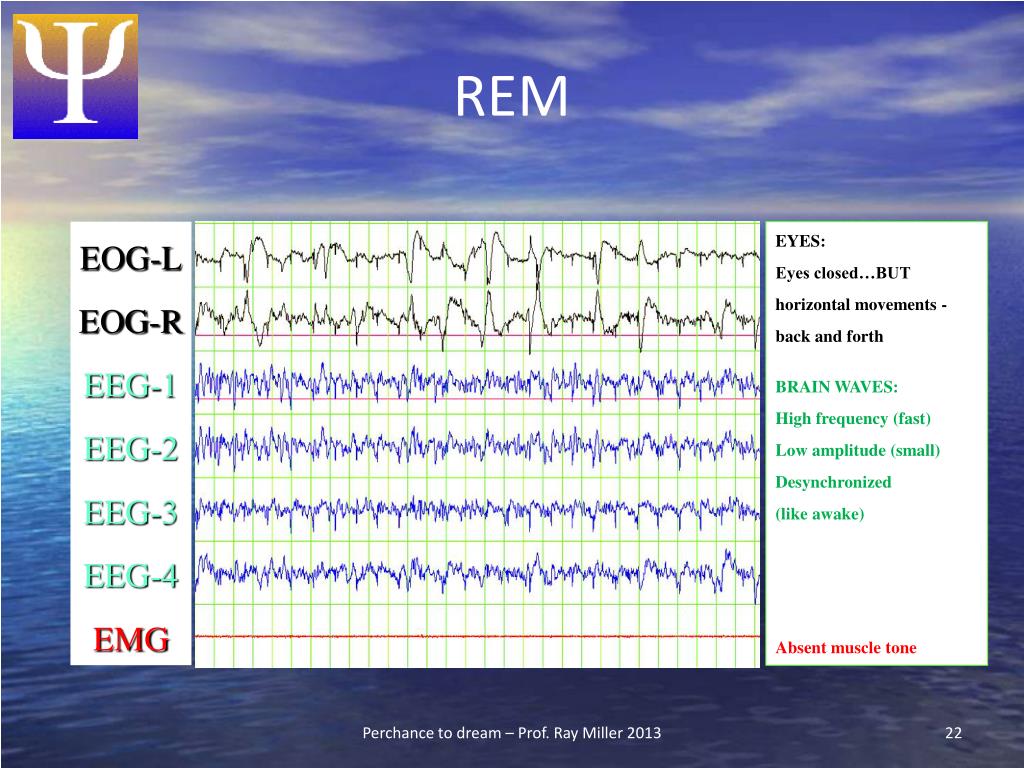Click the red EMG channel label
Screen dimensions: 1024x768
[131, 640]
